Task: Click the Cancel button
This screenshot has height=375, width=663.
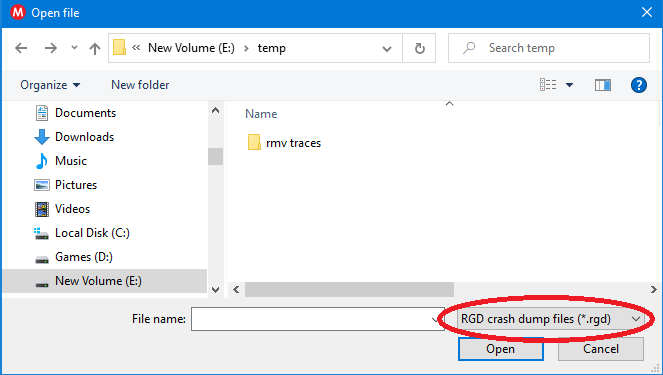Action: pos(601,349)
